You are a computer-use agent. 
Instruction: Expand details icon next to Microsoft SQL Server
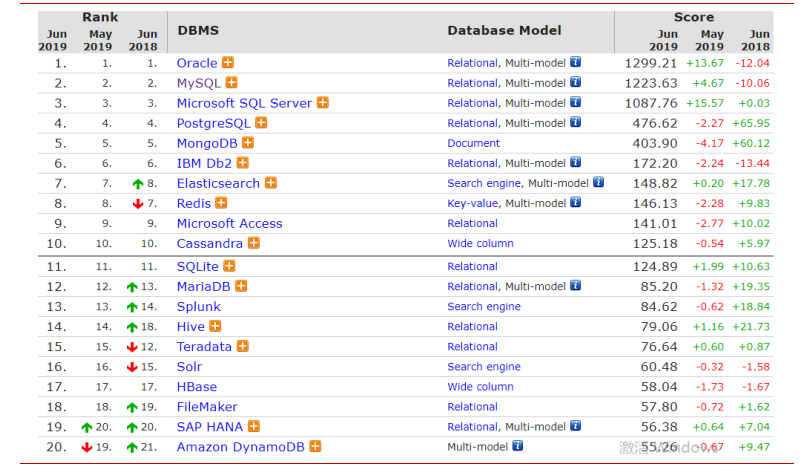coord(323,102)
